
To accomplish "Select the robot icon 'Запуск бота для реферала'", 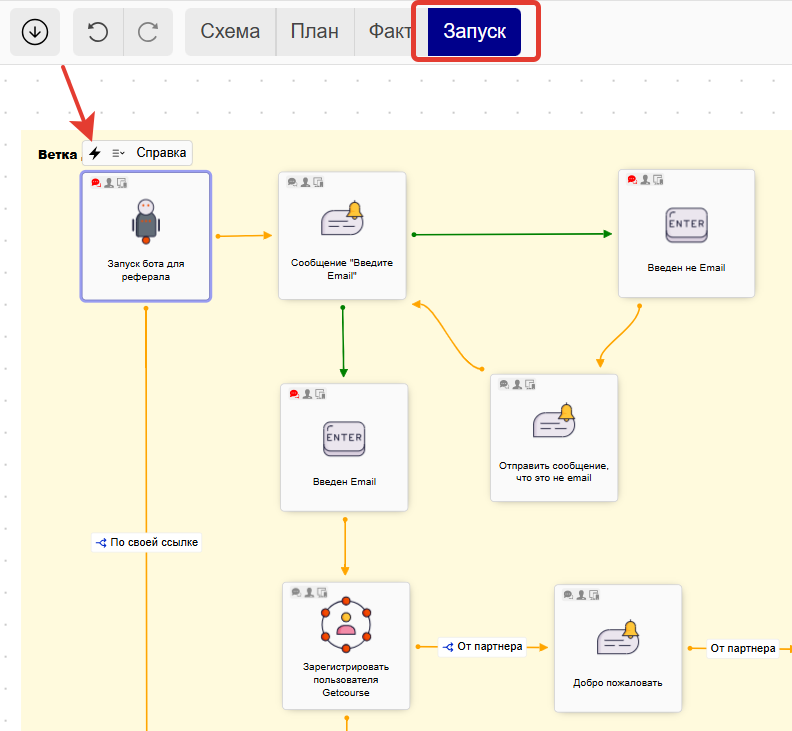I will tap(146, 221).
